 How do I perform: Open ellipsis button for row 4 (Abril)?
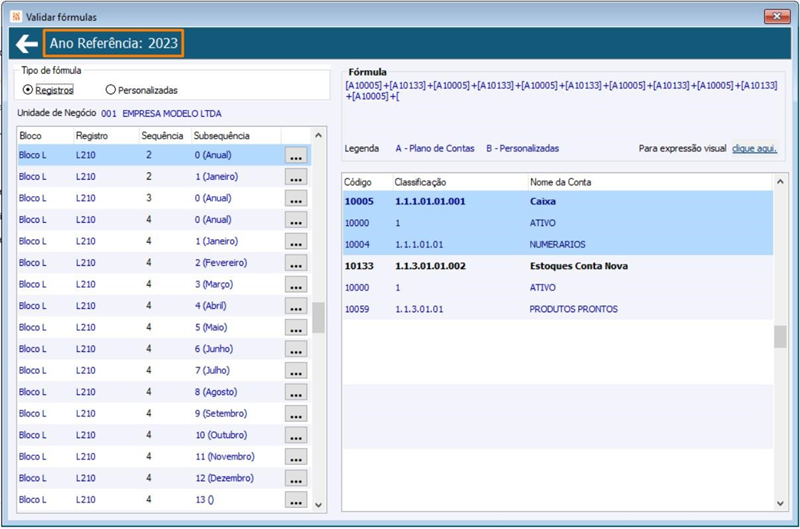click(x=296, y=306)
